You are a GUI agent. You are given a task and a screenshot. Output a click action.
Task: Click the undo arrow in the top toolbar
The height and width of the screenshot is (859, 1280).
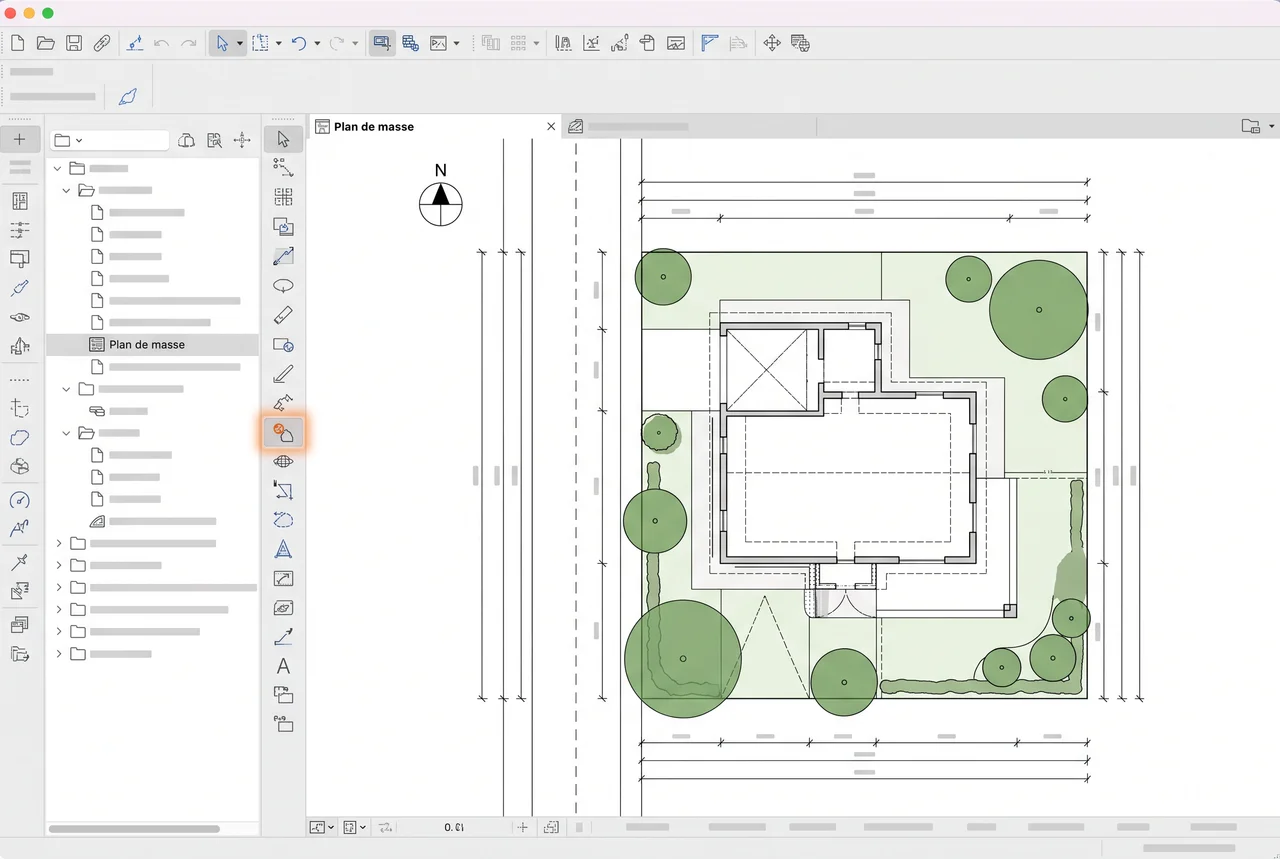(162, 43)
